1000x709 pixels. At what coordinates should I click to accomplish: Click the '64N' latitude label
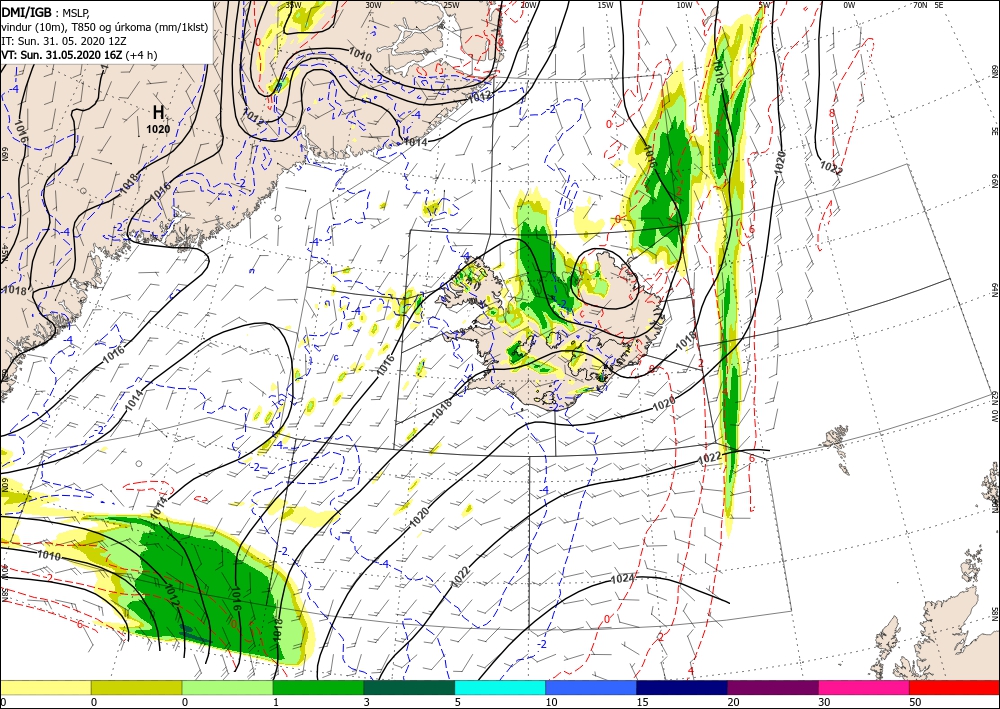pos(994,289)
